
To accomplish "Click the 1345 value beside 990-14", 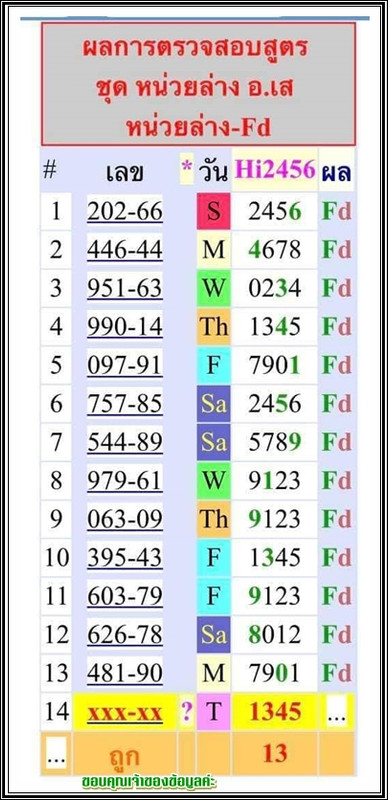I will (x=275, y=327).
